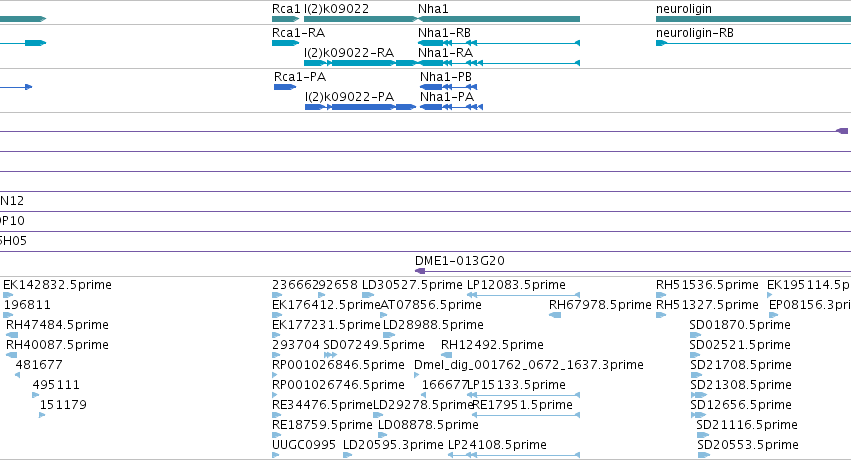Viewport: 851px width, 460px height.
Task: Click the l(2)k09022 gene bar
Action: [360, 19]
